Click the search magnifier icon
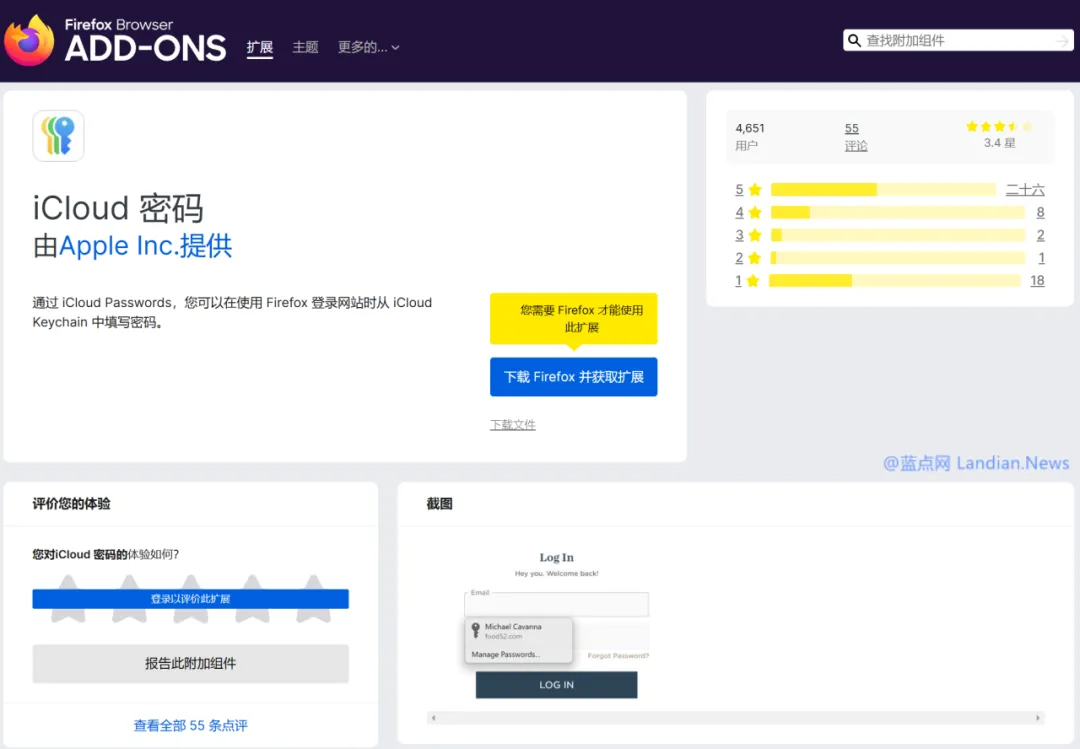 pos(854,41)
